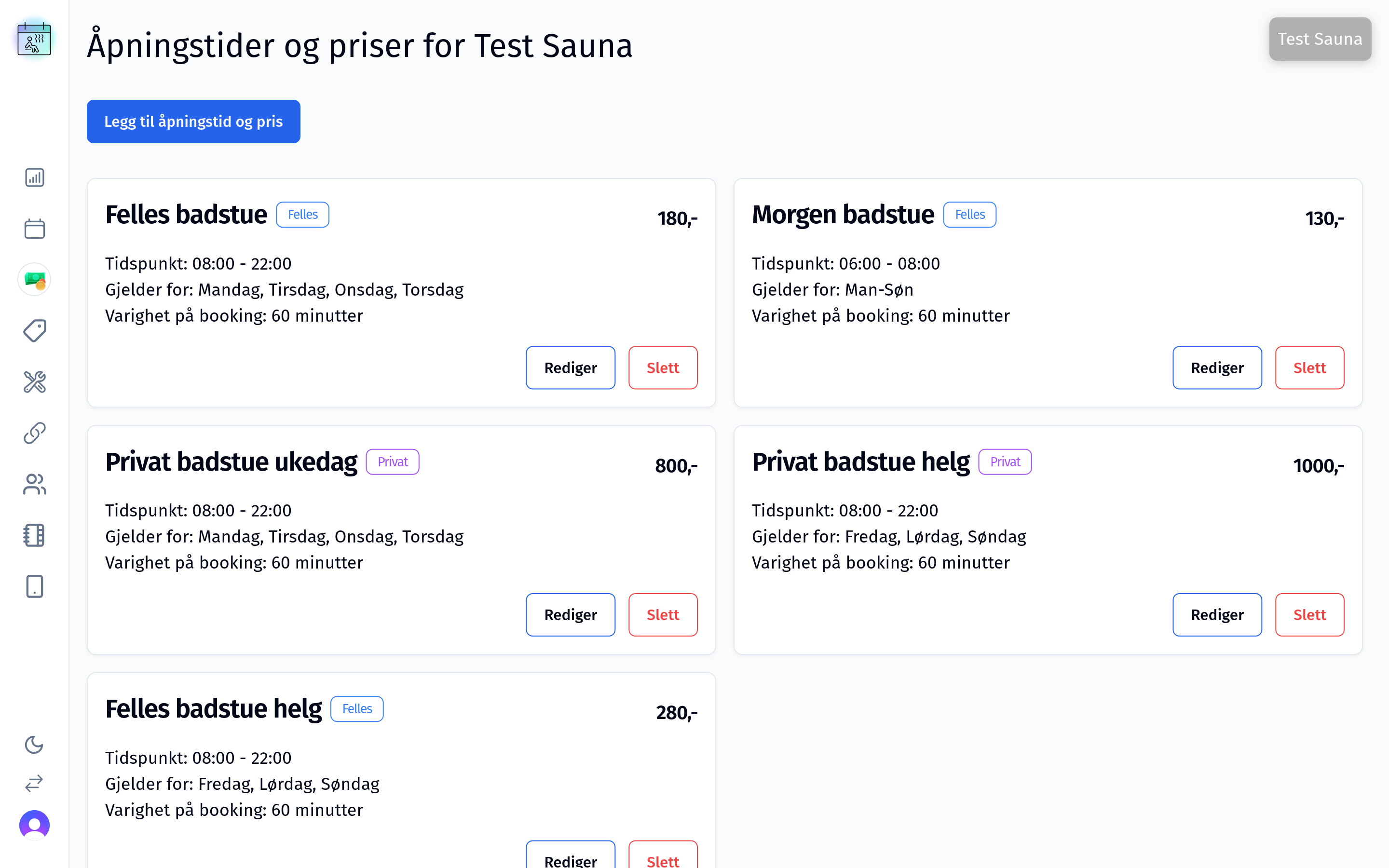Open the statistics panel via bar chart icon
This screenshot has height=868, width=1389.
[x=34, y=177]
